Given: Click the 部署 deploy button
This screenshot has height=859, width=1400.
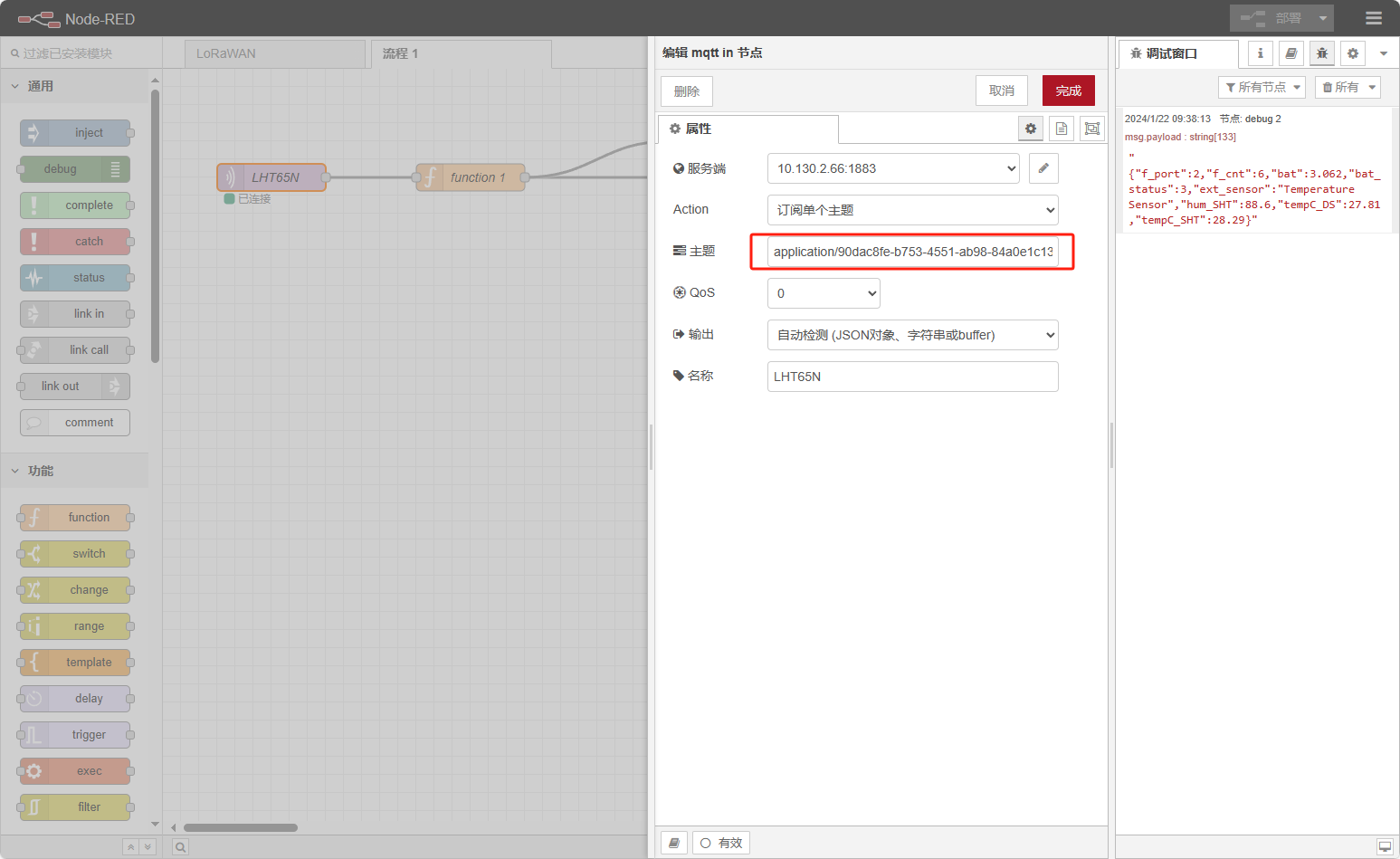Looking at the screenshot, I should tap(1270, 18).
